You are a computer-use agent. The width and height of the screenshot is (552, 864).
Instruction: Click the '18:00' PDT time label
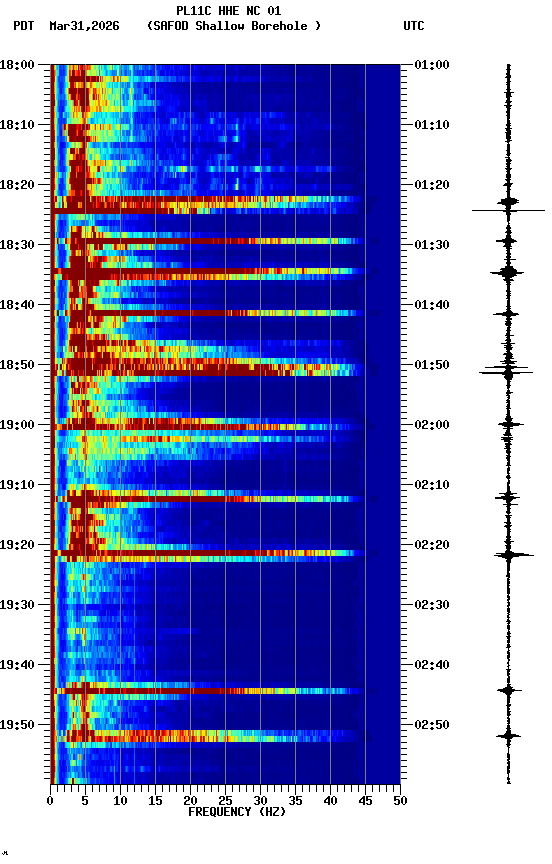pyautogui.click(x=17, y=65)
